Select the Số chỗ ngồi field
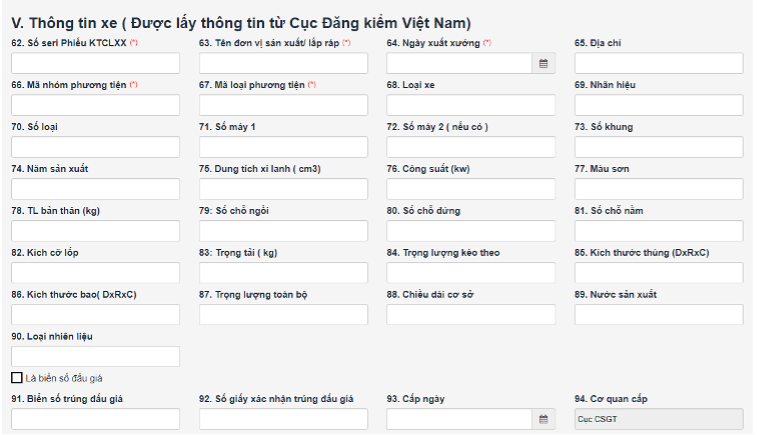The image size is (758, 435). 283,231
